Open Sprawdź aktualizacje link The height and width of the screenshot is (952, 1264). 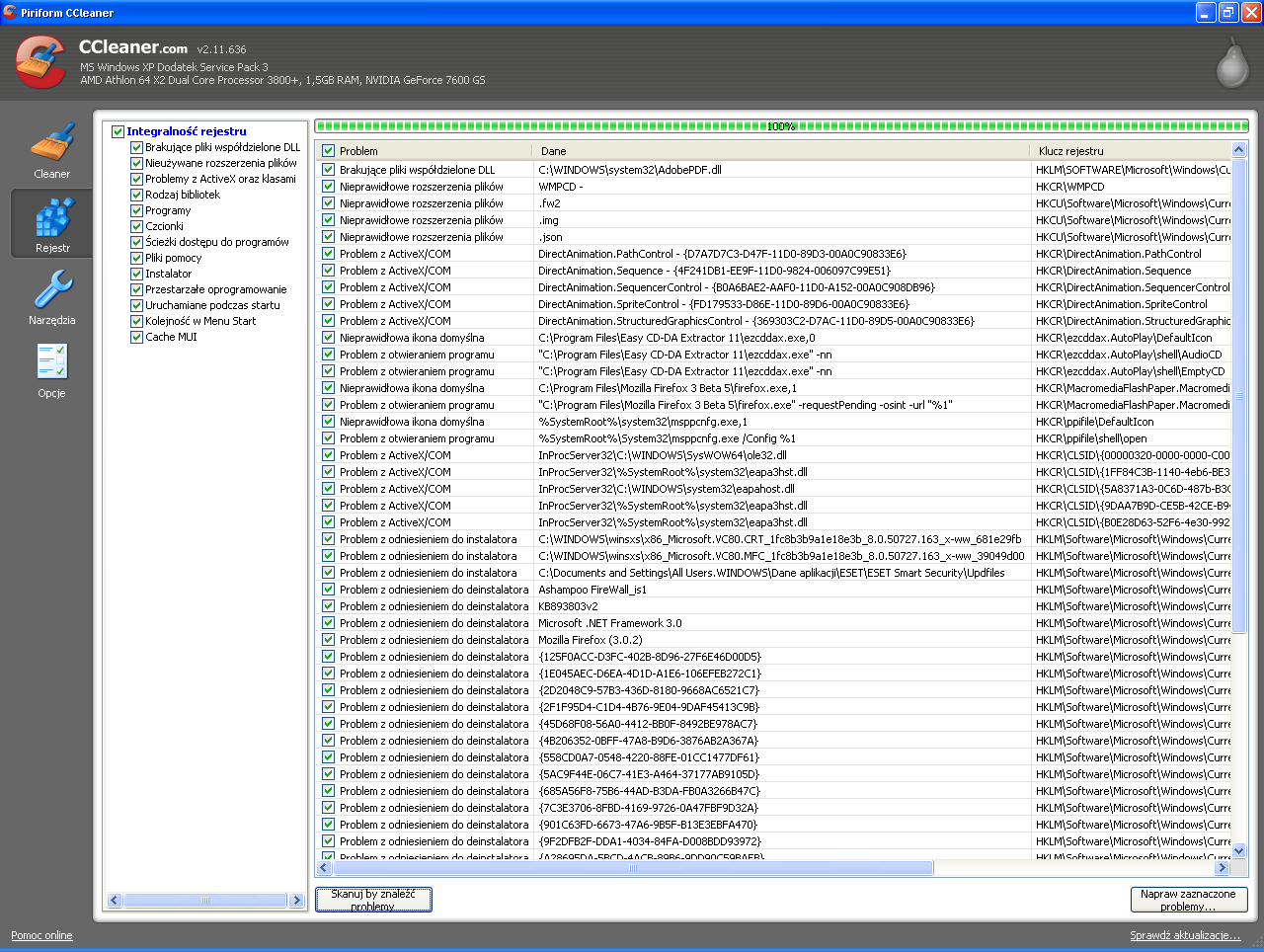(1185, 935)
